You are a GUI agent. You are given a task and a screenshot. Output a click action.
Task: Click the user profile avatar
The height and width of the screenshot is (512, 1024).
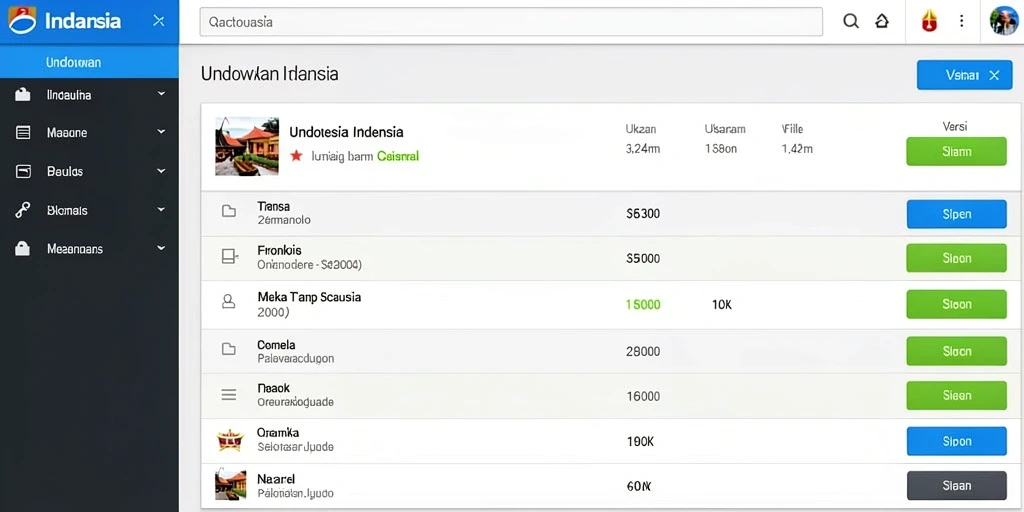[x=1004, y=21]
